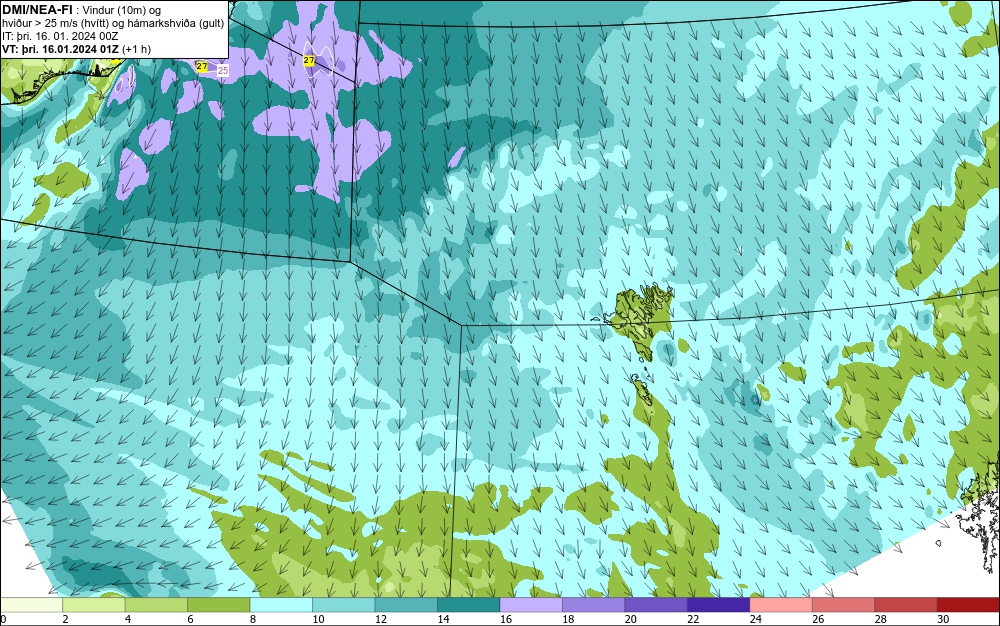Viewport: 1000px width, 626px height.
Task: Click the yellow '27' gust label inside white contour
Action: [x=309, y=61]
